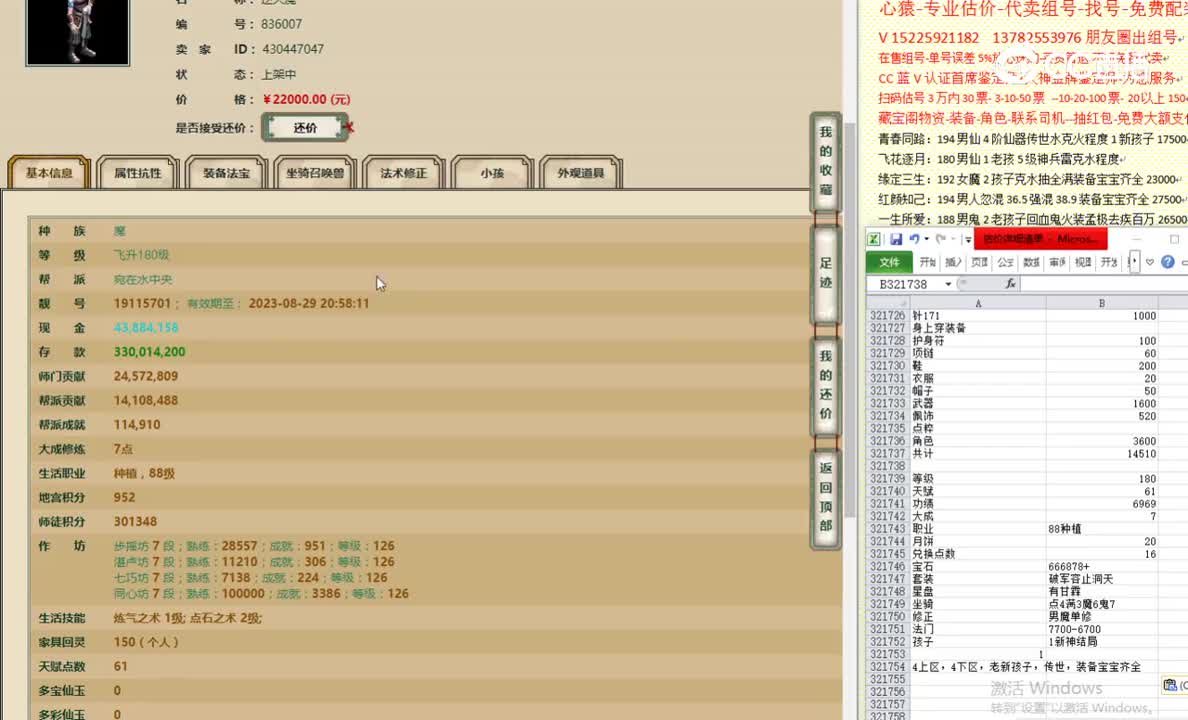Click Excel cell 点4满3魔6鬼7

[x=1102, y=604]
